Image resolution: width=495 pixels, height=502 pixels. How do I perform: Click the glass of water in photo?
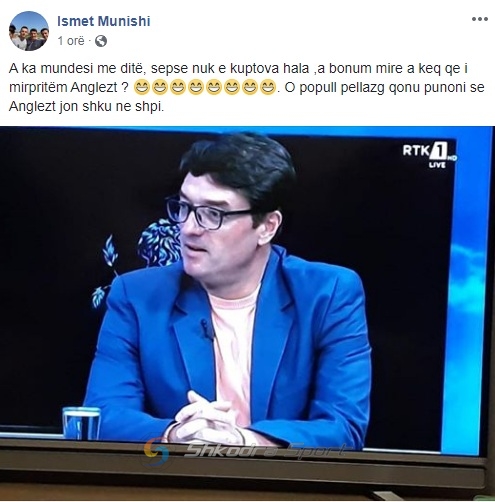click(x=82, y=423)
